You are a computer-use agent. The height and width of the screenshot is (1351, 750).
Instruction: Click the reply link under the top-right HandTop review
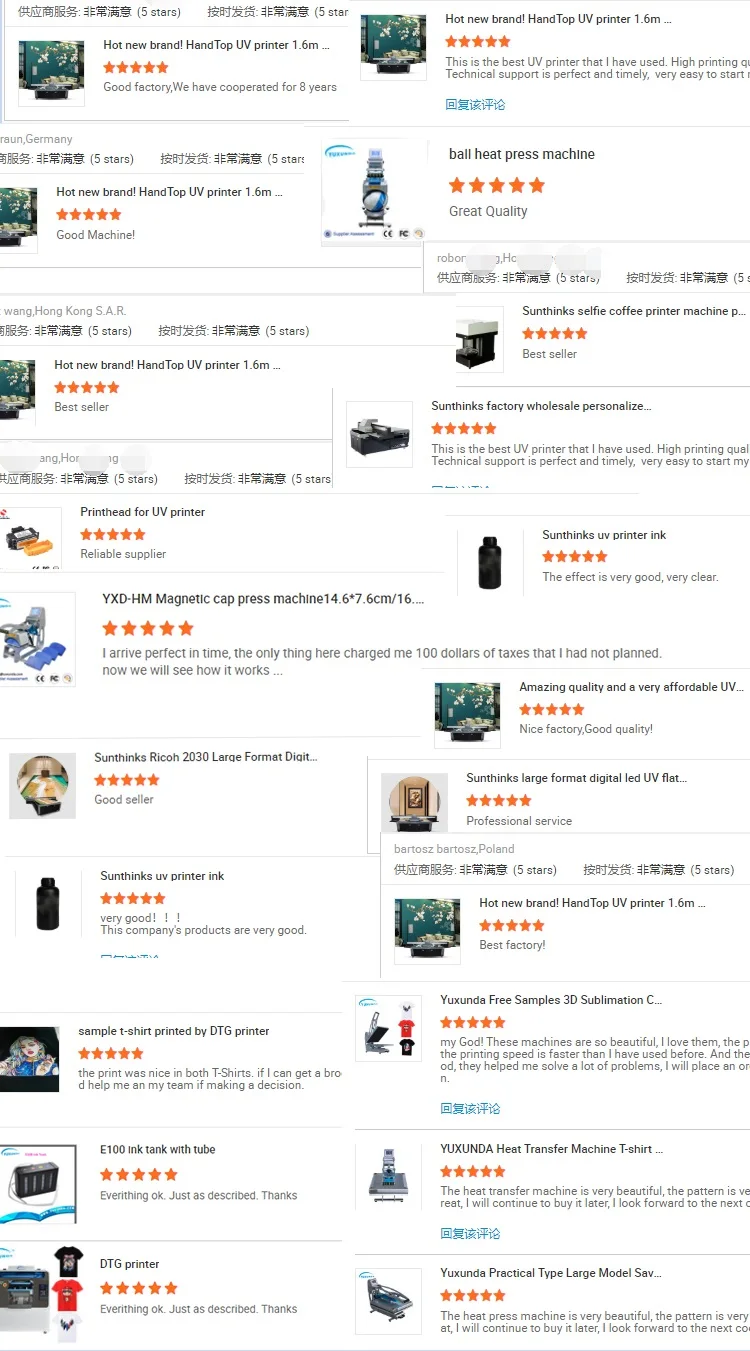click(475, 104)
